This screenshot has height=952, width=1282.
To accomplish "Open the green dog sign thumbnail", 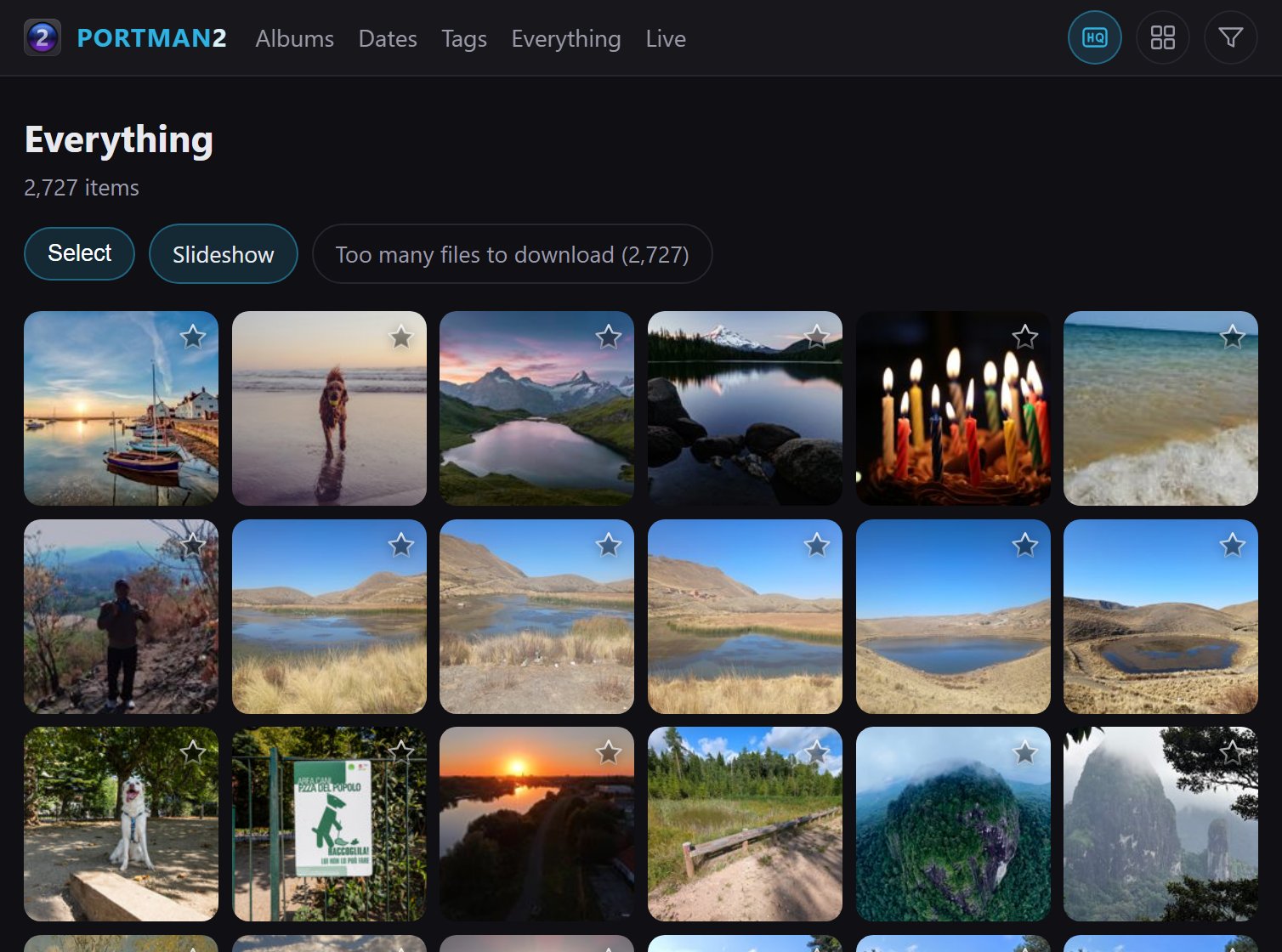I will pyautogui.click(x=329, y=824).
